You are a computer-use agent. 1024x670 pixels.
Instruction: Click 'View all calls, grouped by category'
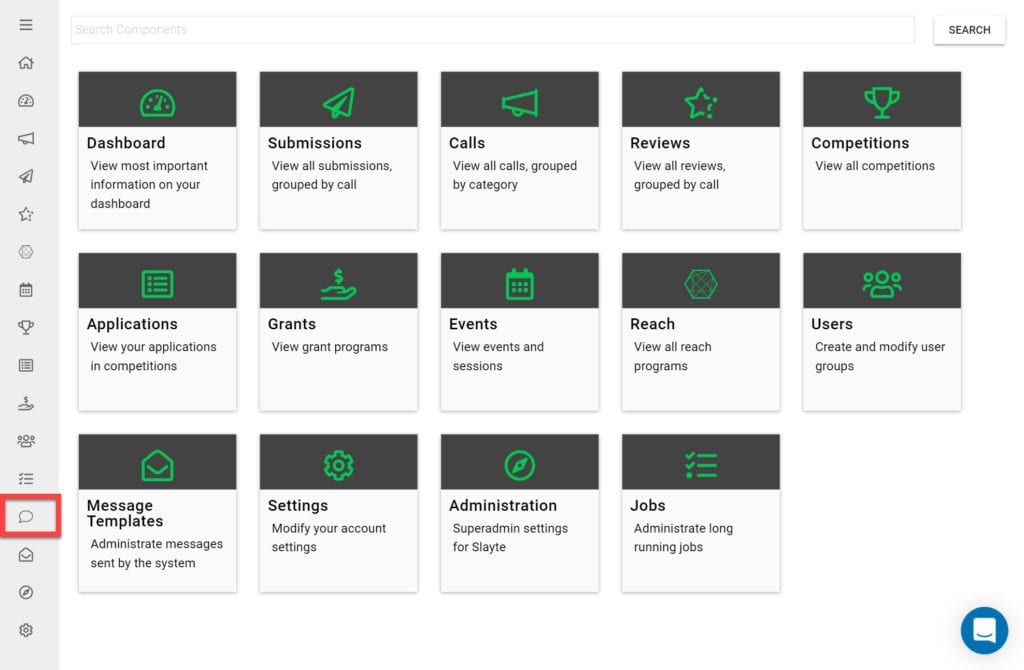[515, 175]
